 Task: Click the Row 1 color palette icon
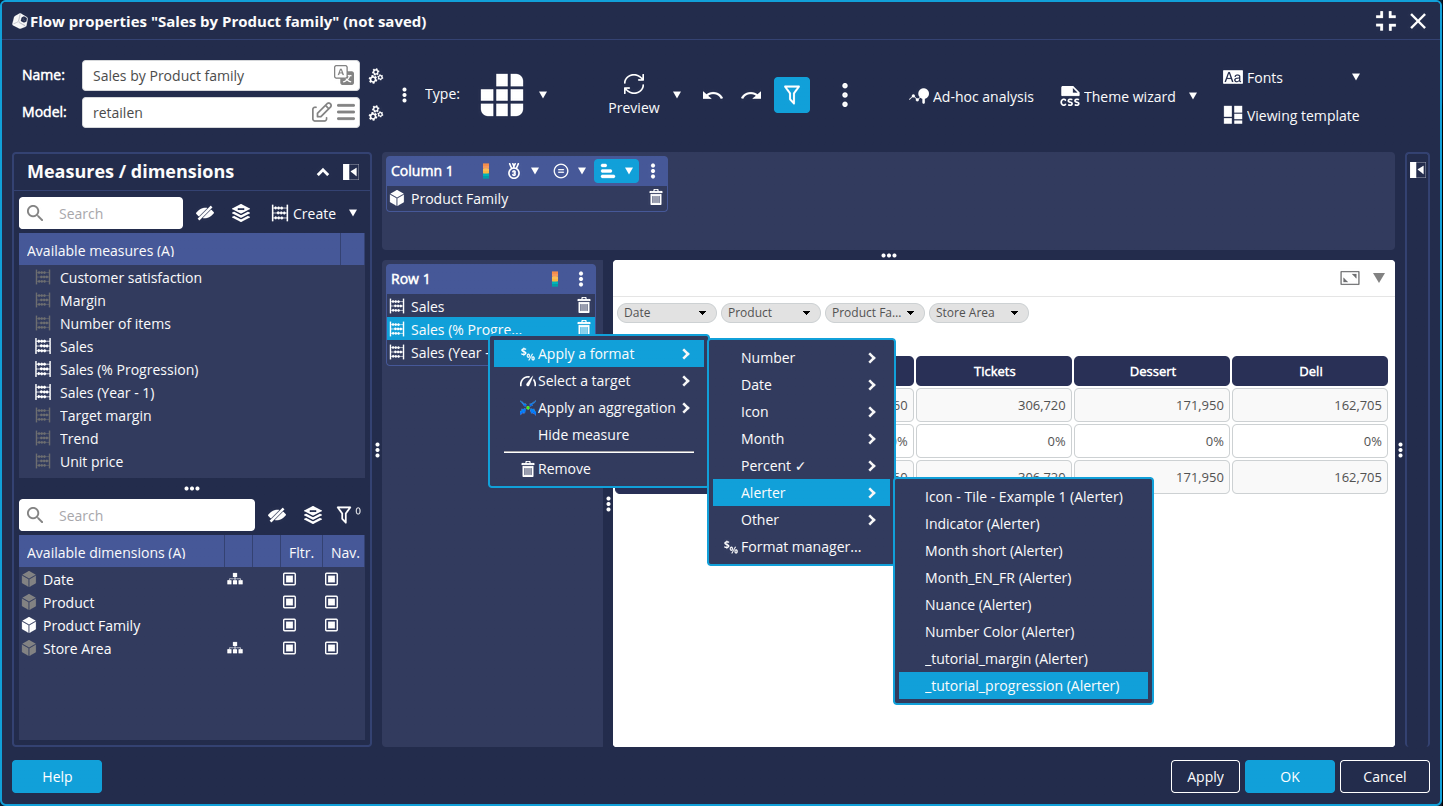556,279
